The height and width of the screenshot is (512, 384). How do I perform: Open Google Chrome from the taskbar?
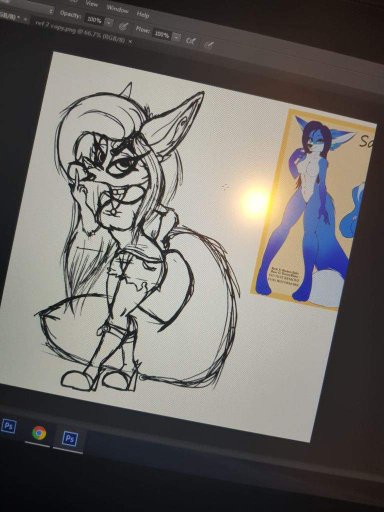(39, 433)
